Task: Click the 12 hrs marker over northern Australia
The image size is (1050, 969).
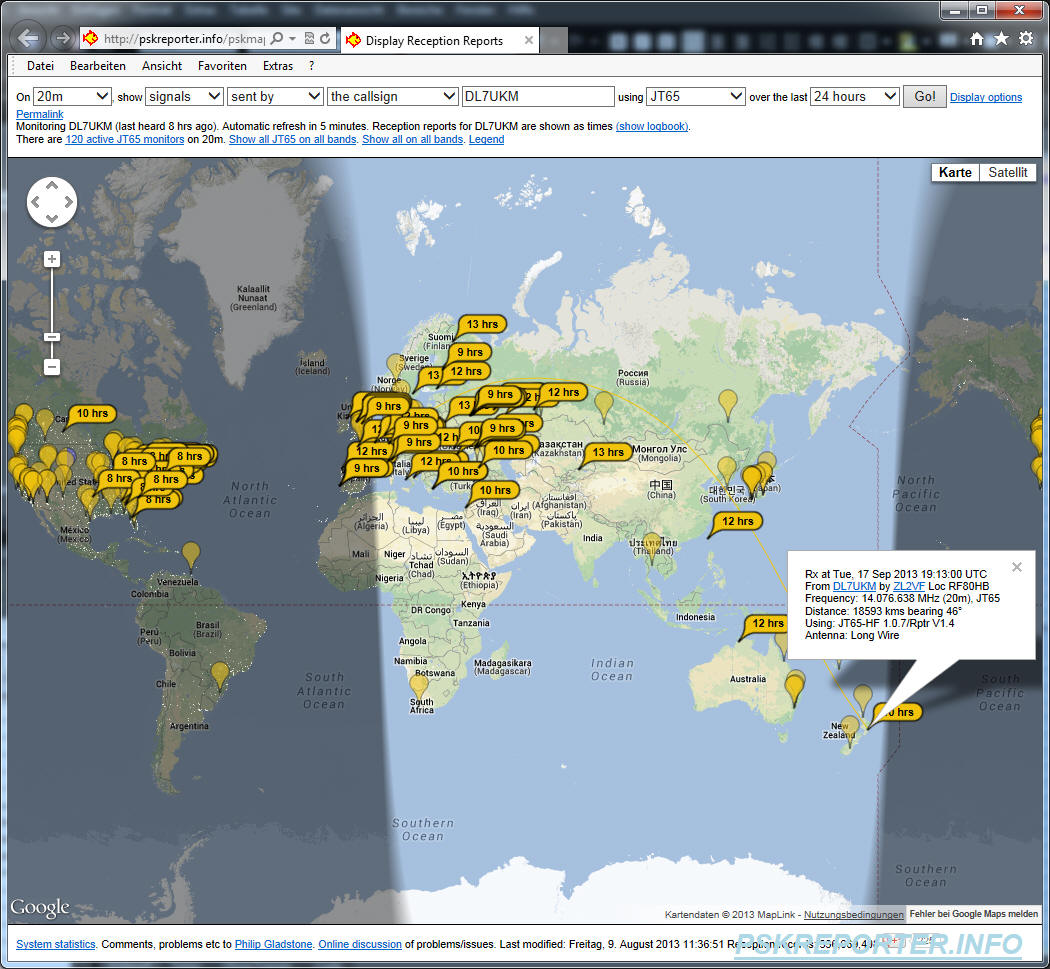Action: [767, 623]
